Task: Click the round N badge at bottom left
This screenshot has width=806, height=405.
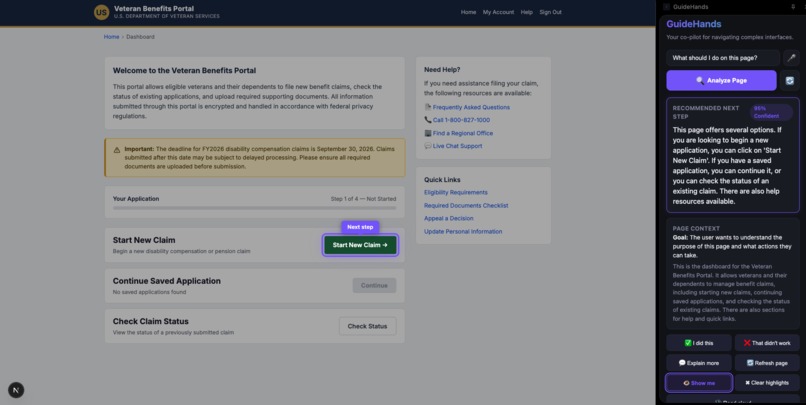Action: [16, 390]
